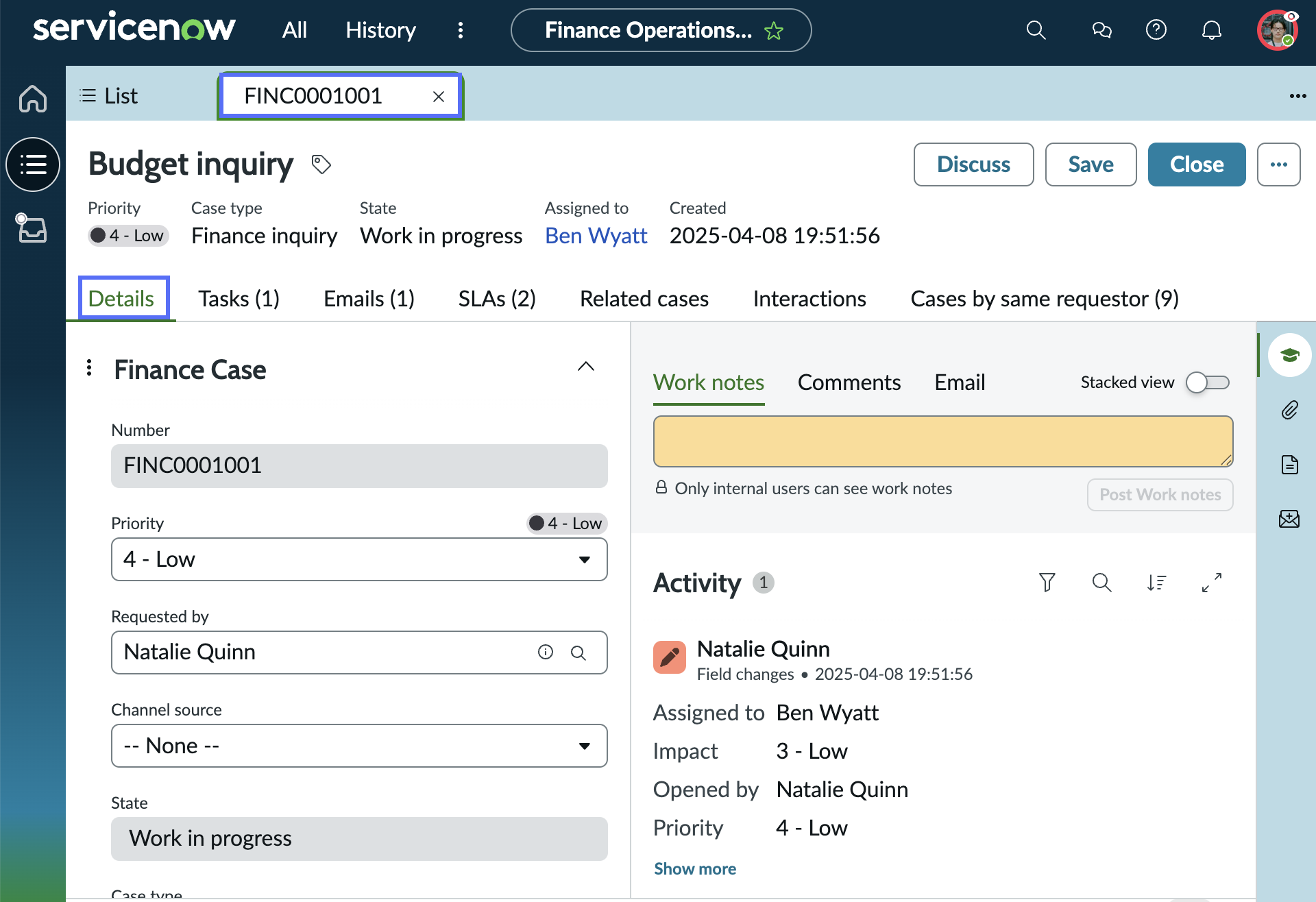1316x902 pixels.
Task: Click the Number field FINC0001001
Action: coord(359,466)
